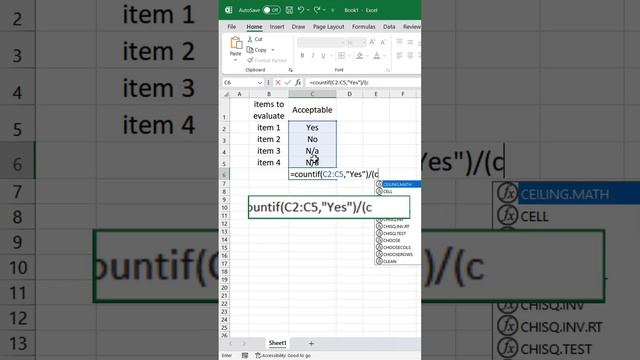This screenshot has height=360, width=640.
Task: Open Customize Quick Access Toolbar dropdown
Action: [x=333, y=10]
